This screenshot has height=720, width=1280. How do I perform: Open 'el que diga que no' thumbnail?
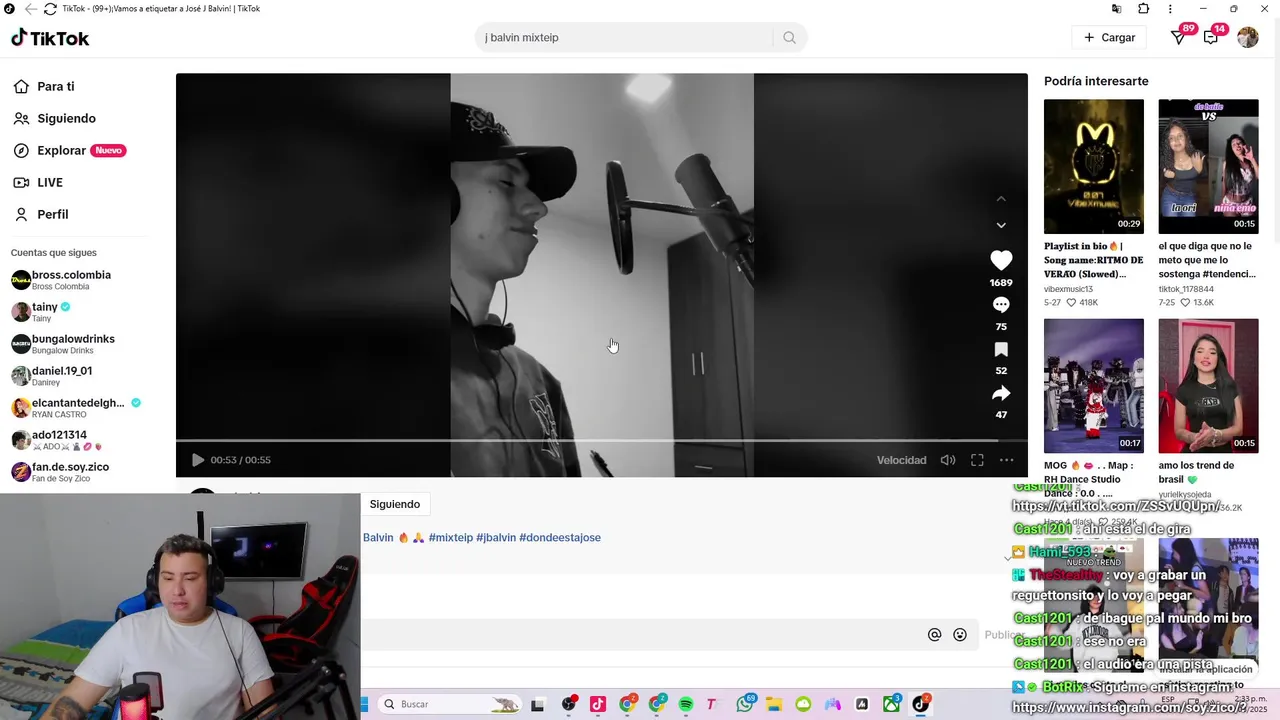coord(1208,166)
